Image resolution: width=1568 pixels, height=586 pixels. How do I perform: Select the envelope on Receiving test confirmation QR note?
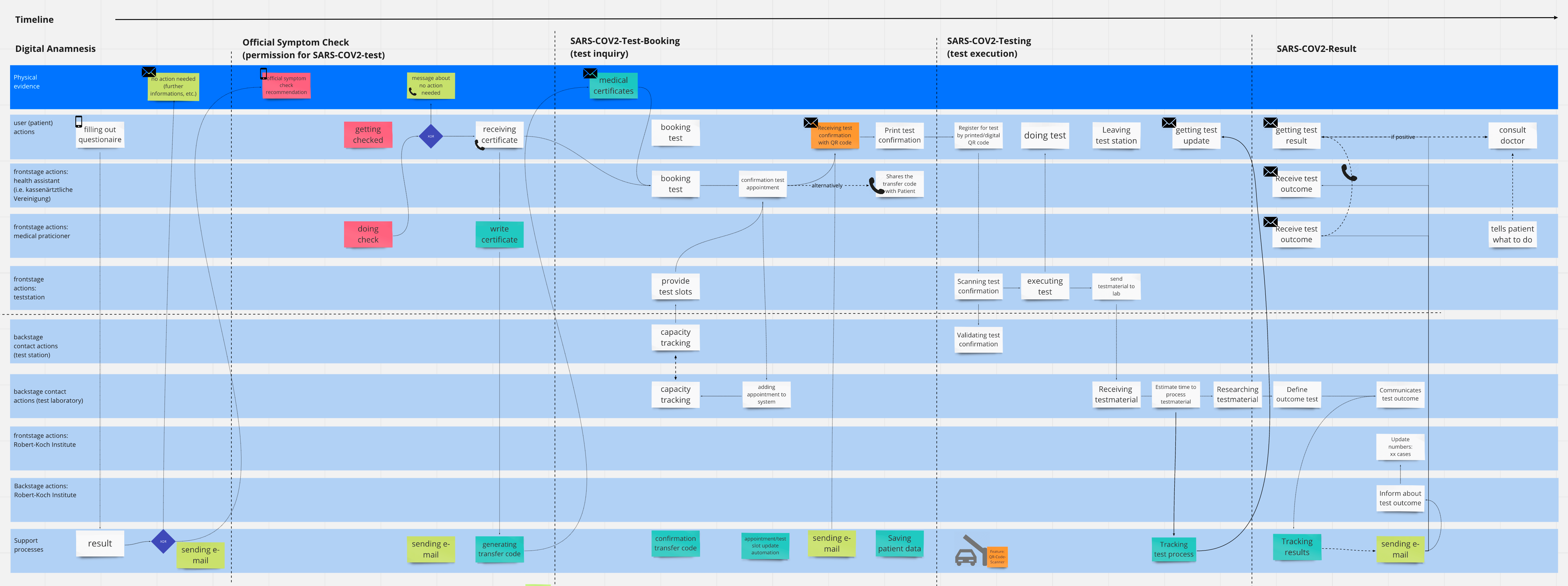[810, 122]
